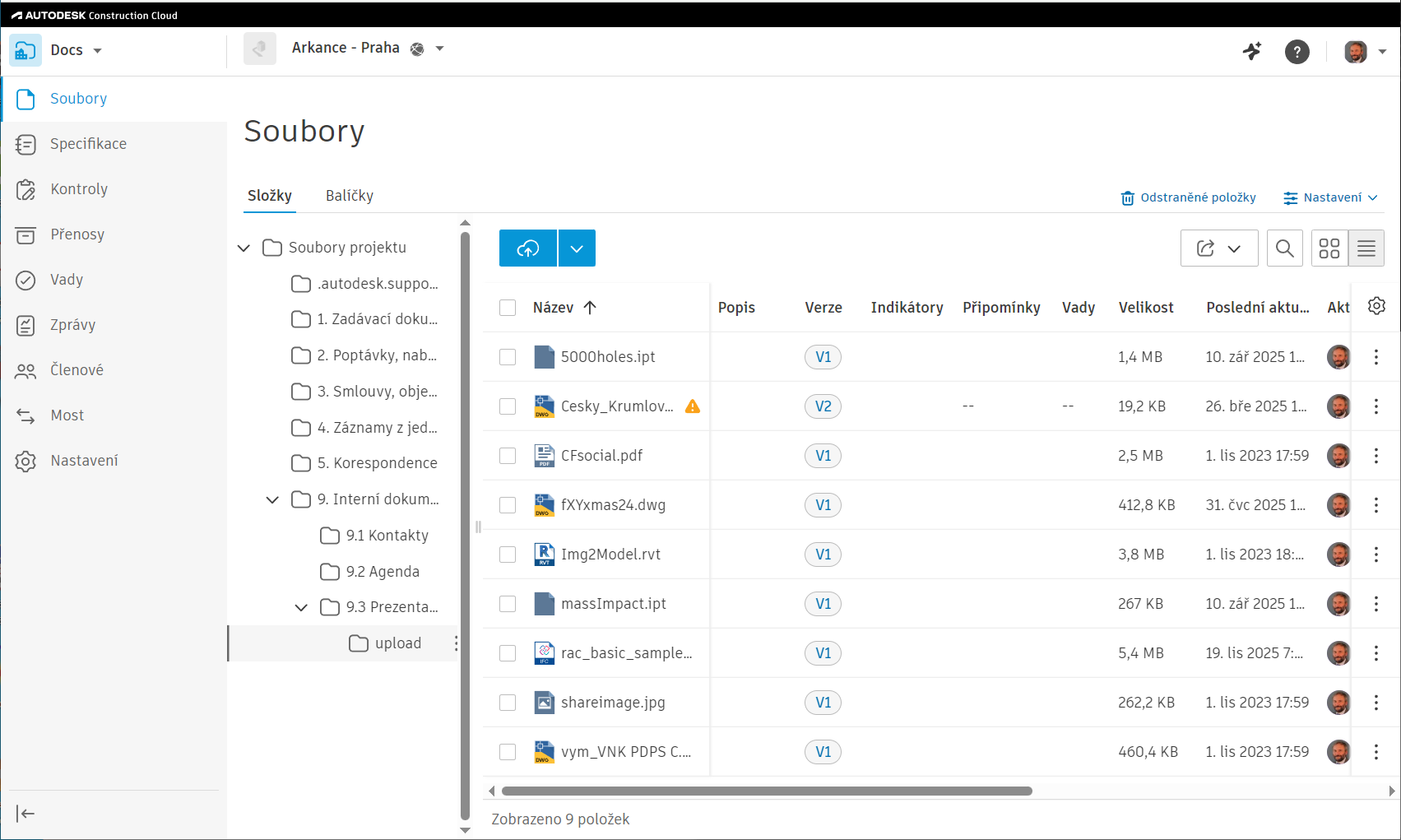The image size is (1401, 840).
Task: Collapse the 9. Interní dokum... folder
Action: pos(272,499)
